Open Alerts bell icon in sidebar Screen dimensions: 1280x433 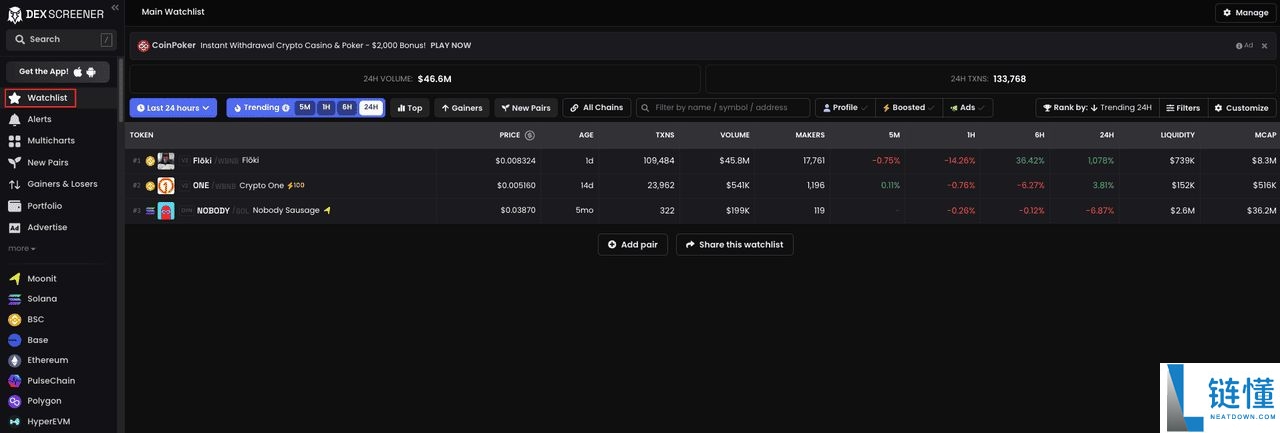pyautogui.click(x=15, y=119)
